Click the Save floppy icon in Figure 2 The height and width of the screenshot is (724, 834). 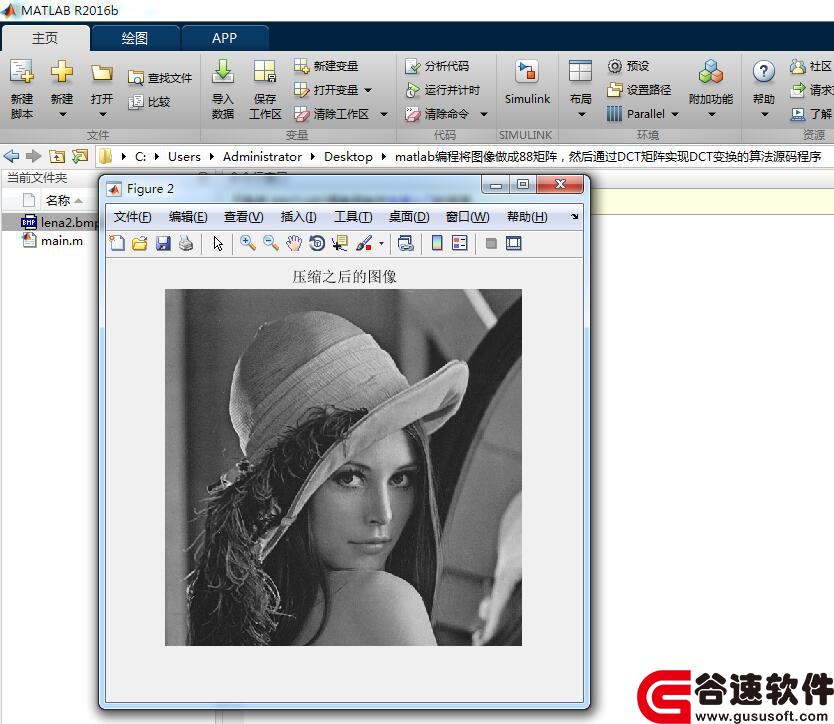coord(163,244)
